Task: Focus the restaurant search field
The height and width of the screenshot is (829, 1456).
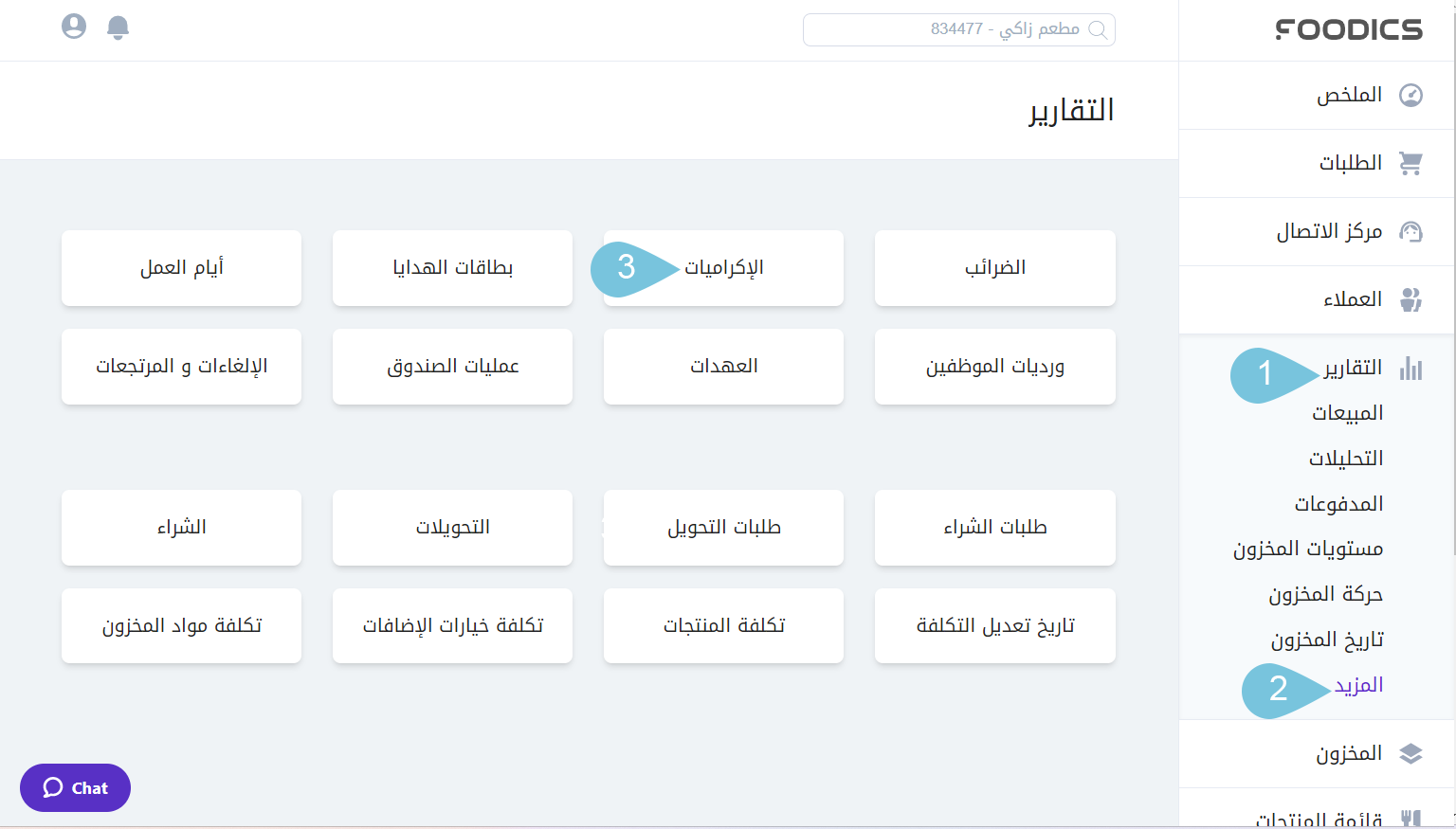Action: 959,29
